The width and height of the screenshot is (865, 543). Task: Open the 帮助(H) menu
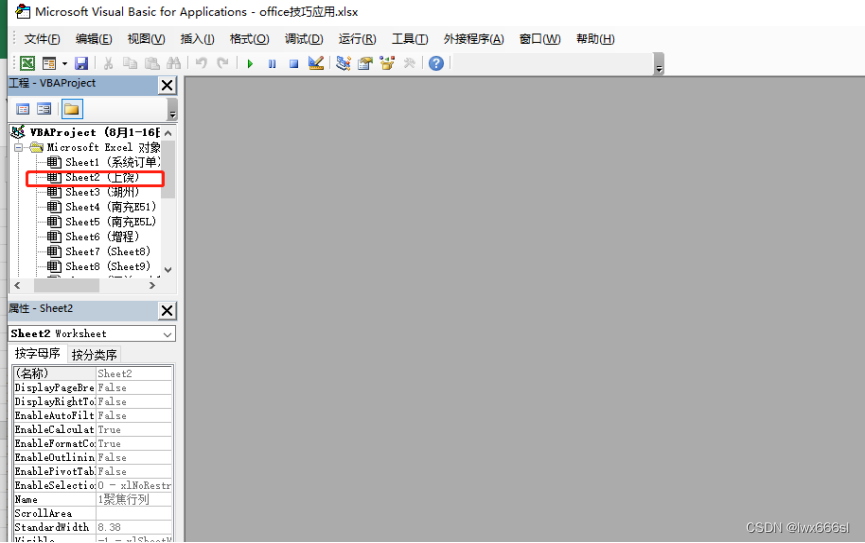[595, 39]
